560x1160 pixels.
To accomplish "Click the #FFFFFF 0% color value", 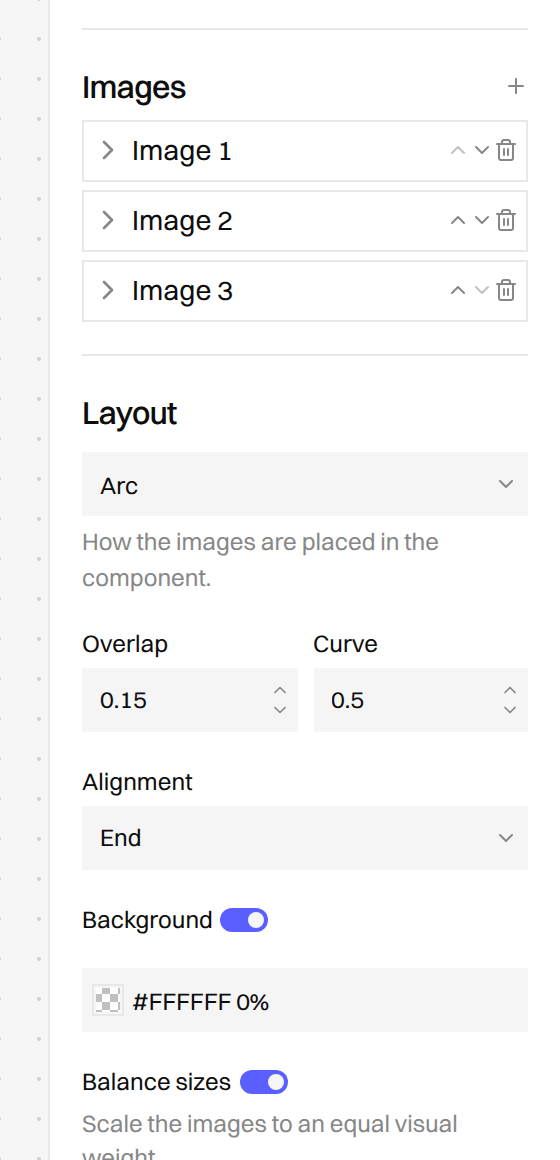I will [x=200, y=1002].
